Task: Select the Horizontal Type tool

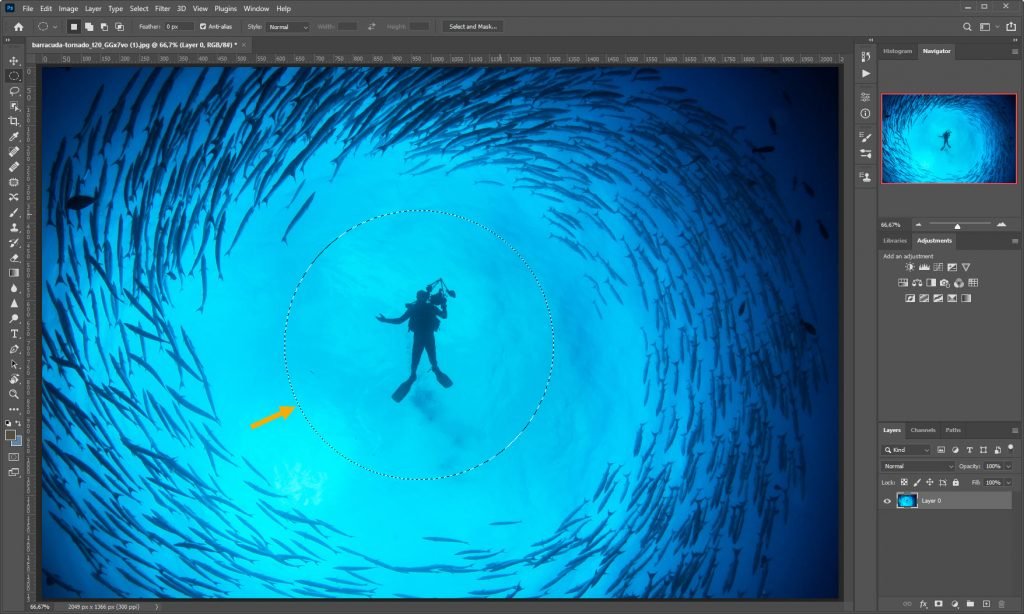Action: coord(14,334)
